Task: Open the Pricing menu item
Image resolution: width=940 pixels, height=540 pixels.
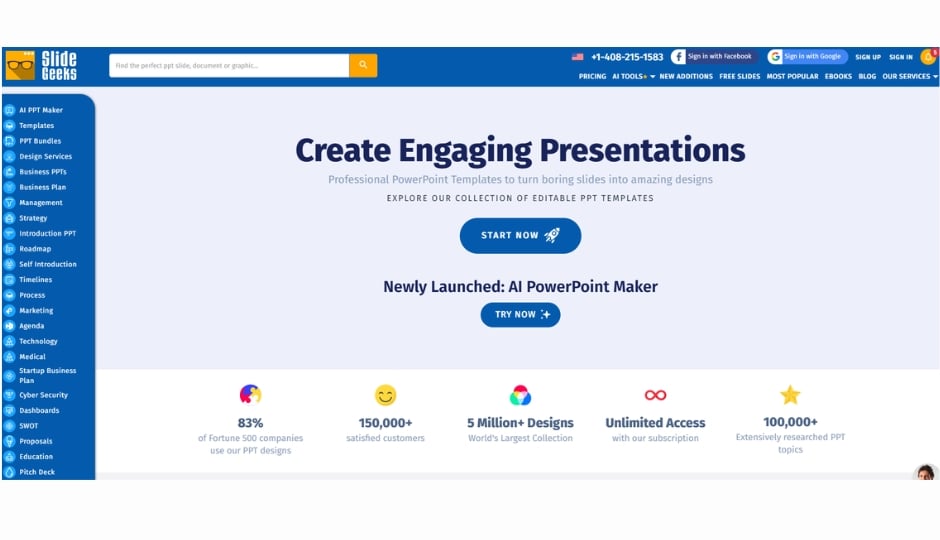Action: [x=592, y=77]
